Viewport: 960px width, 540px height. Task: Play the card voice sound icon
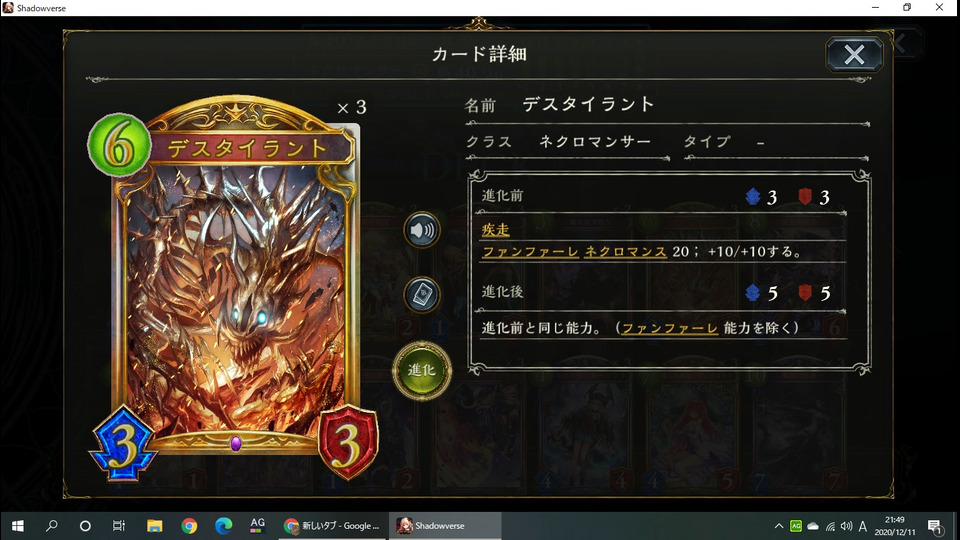(x=422, y=230)
